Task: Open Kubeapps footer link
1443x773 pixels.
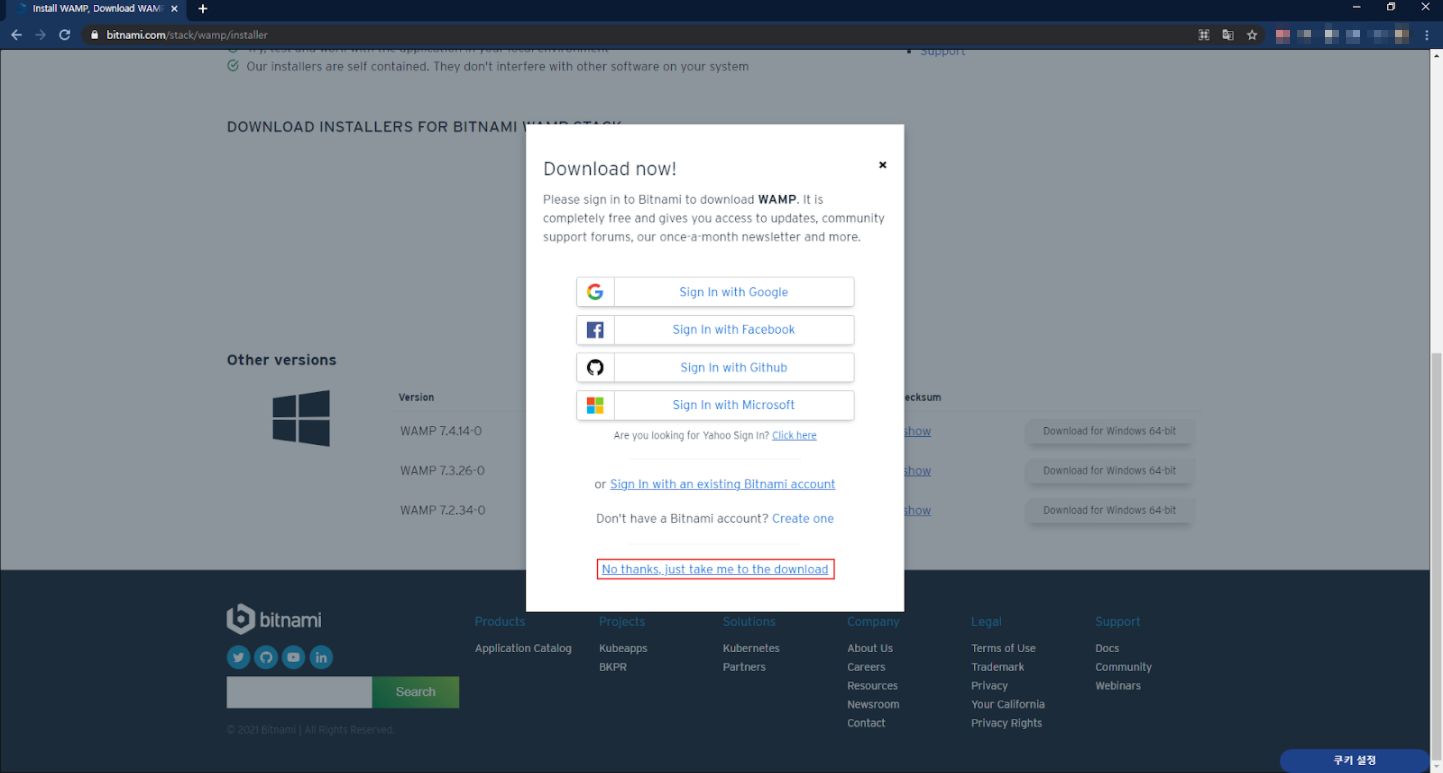Action: click(x=623, y=649)
